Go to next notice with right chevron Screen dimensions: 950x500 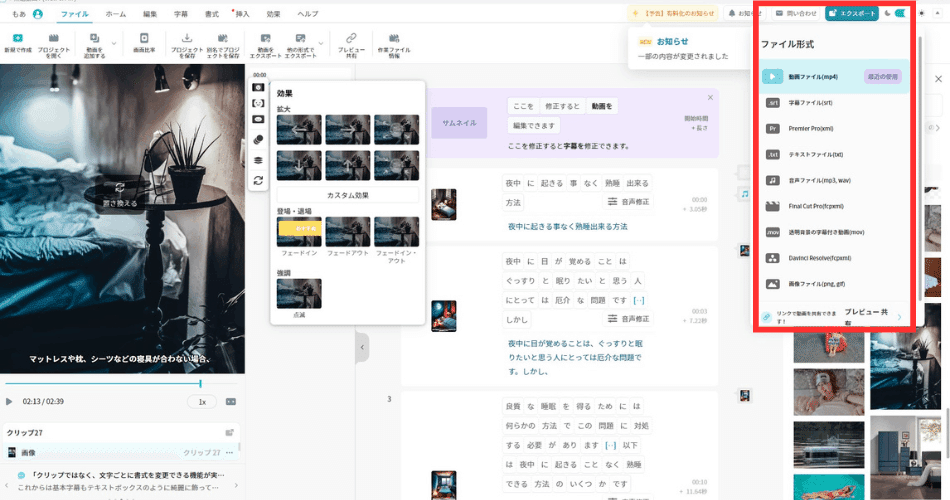[236, 485]
